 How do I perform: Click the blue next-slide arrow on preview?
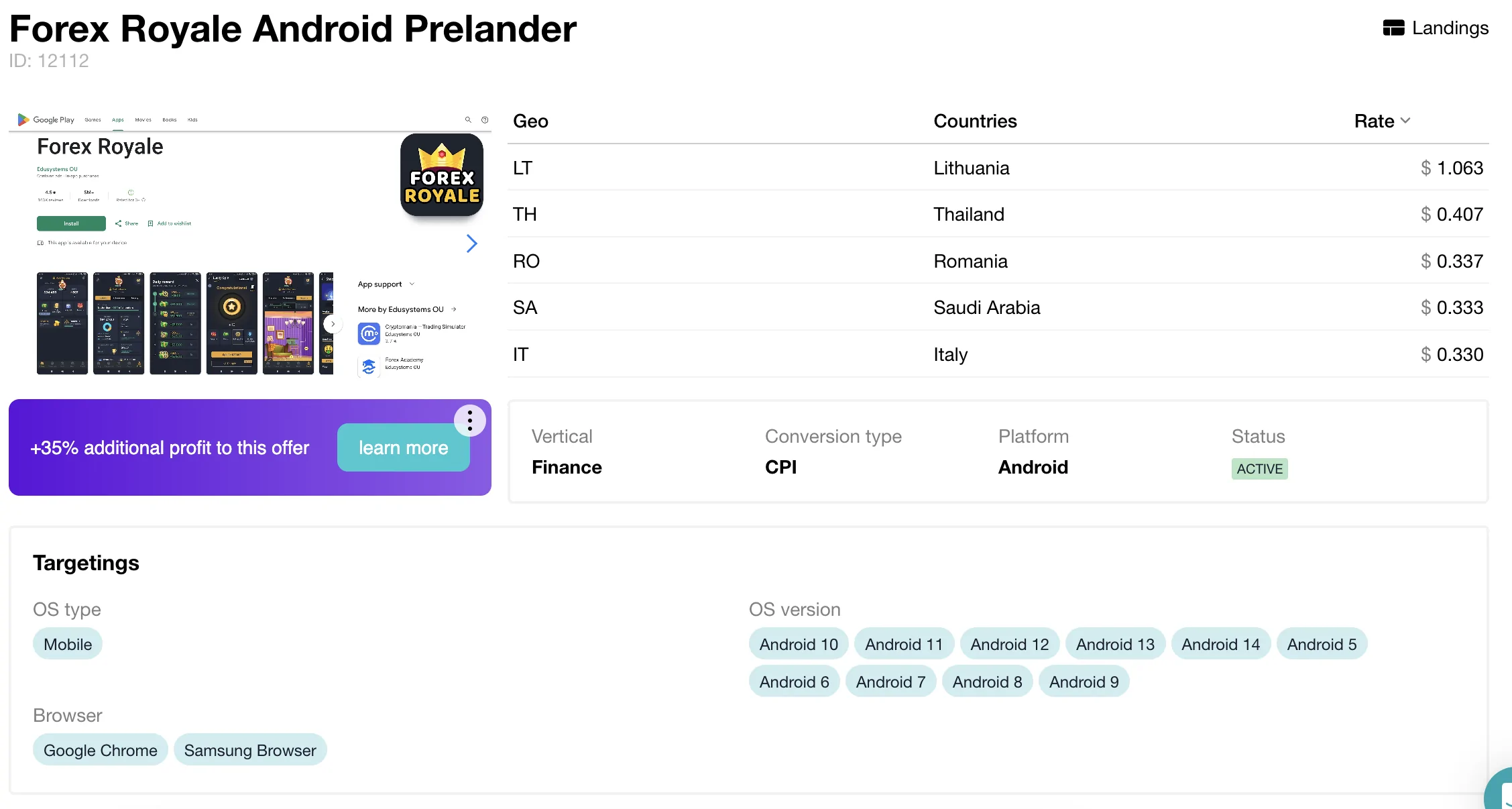(472, 244)
